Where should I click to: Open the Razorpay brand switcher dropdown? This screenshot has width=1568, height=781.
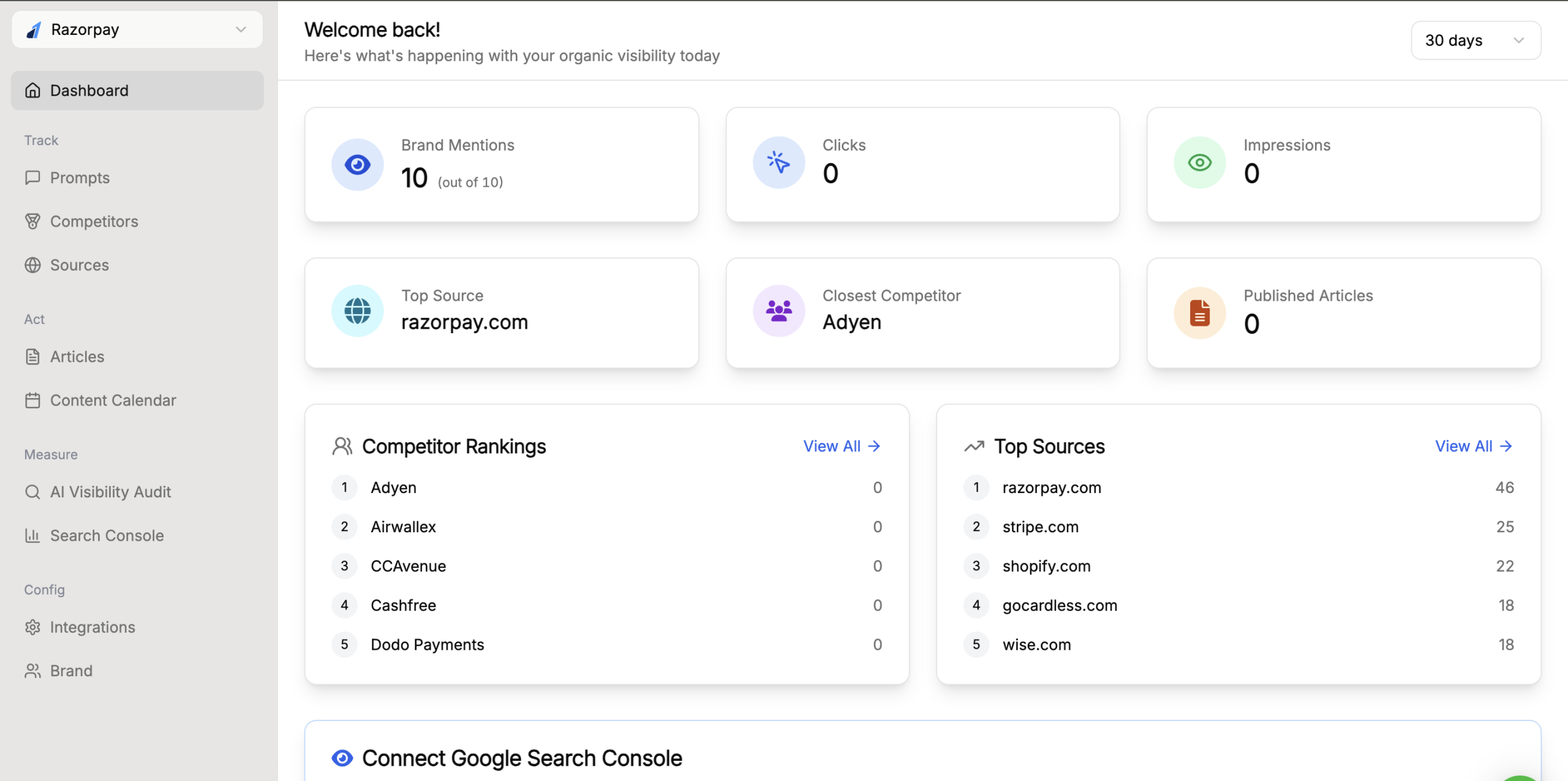tap(137, 29)
